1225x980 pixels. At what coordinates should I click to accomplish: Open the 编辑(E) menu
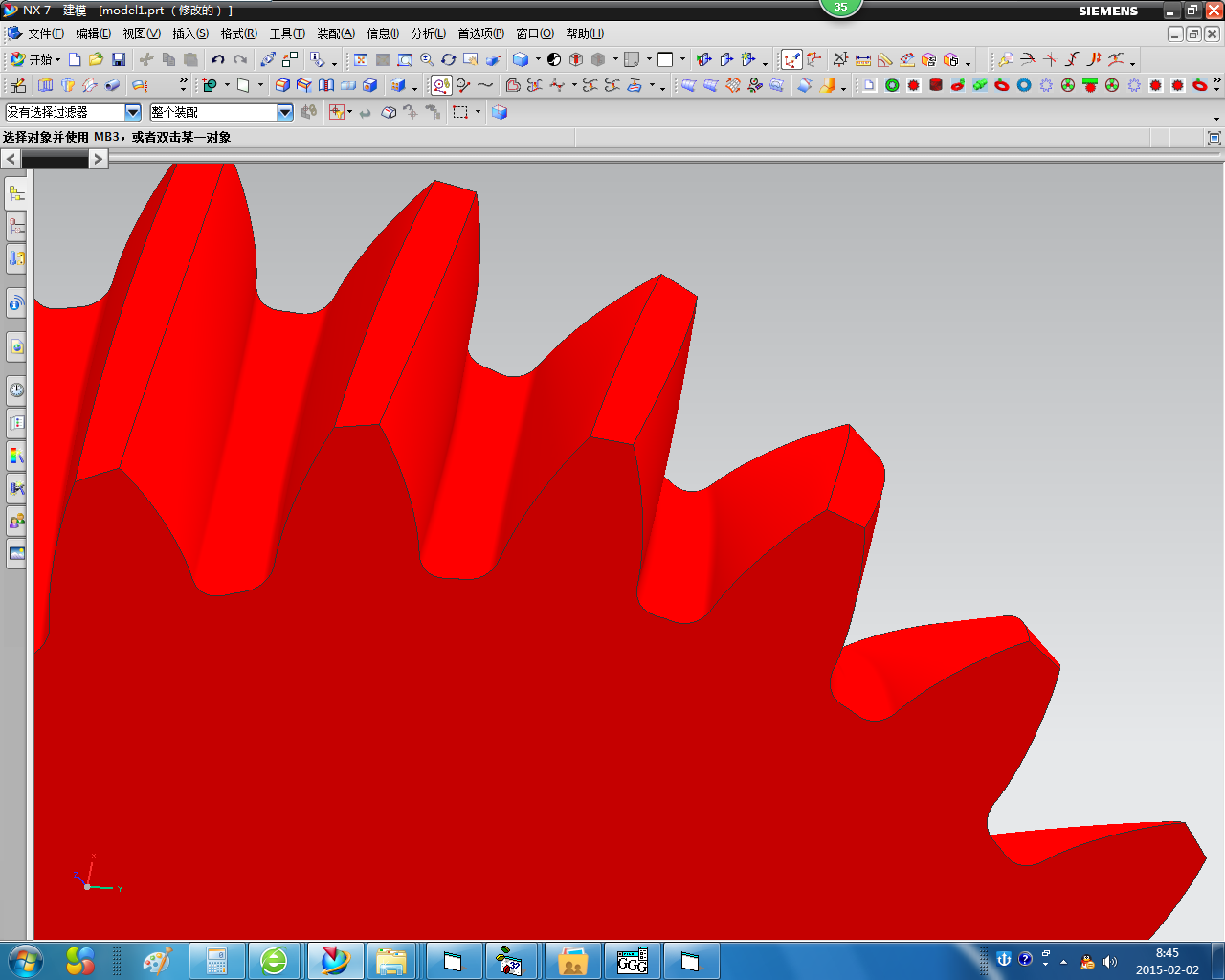click(93, 33)
